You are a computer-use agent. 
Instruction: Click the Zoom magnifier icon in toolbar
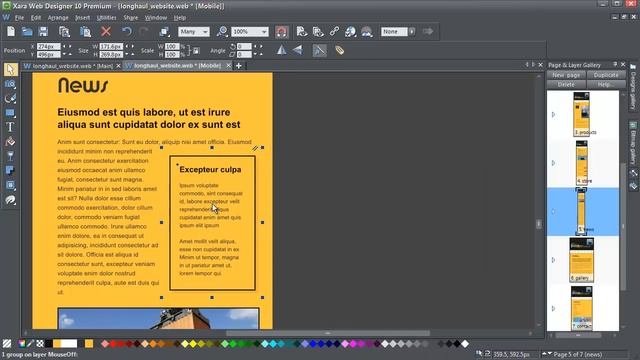[x=222, y=31]
